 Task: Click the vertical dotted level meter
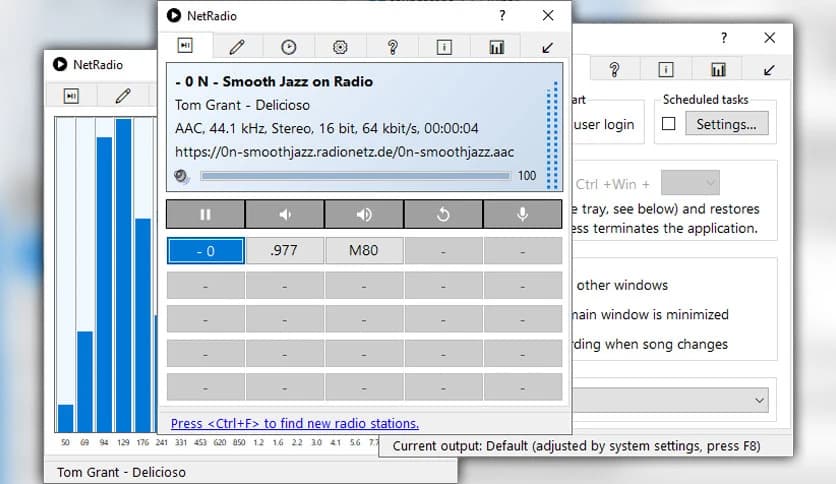(x=552, y=135)
